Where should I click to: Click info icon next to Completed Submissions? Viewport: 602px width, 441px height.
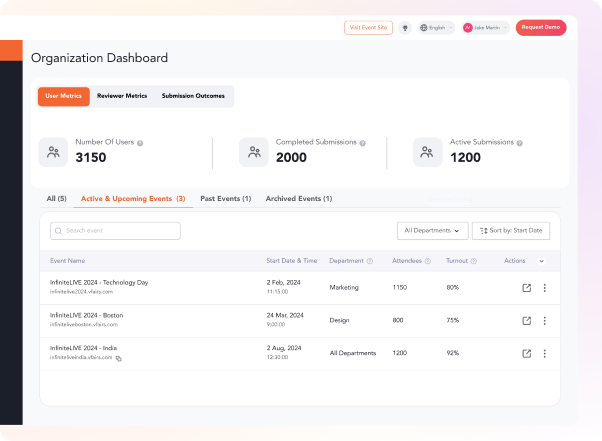coord(362,143)
